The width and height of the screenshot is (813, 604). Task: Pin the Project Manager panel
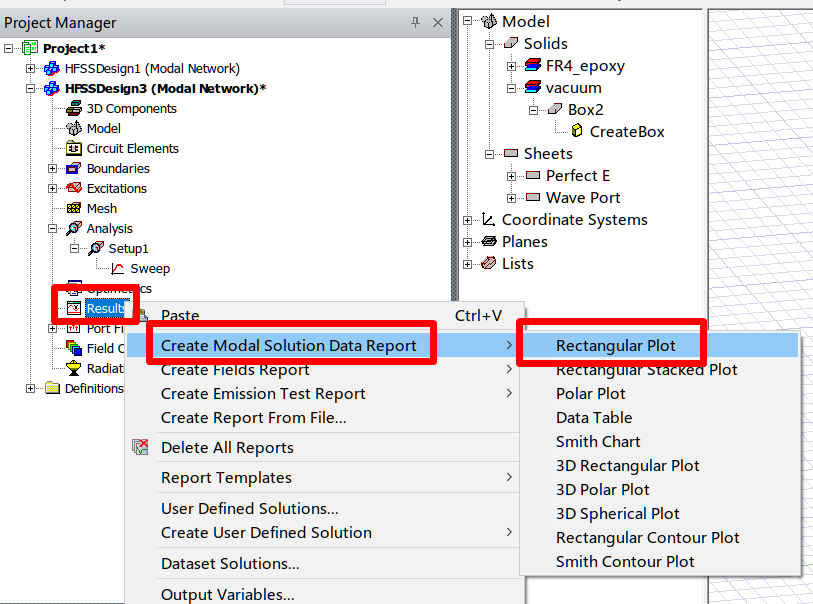(415, 22)
